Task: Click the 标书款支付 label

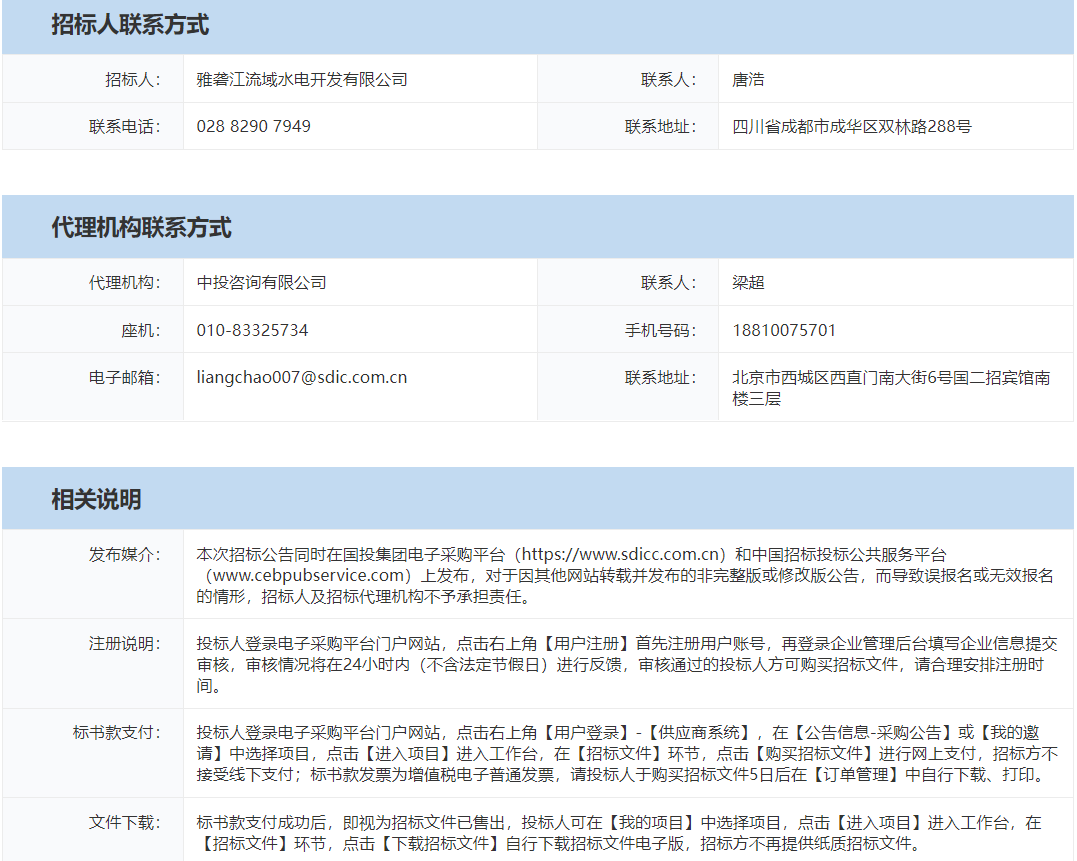Action: 116,733
